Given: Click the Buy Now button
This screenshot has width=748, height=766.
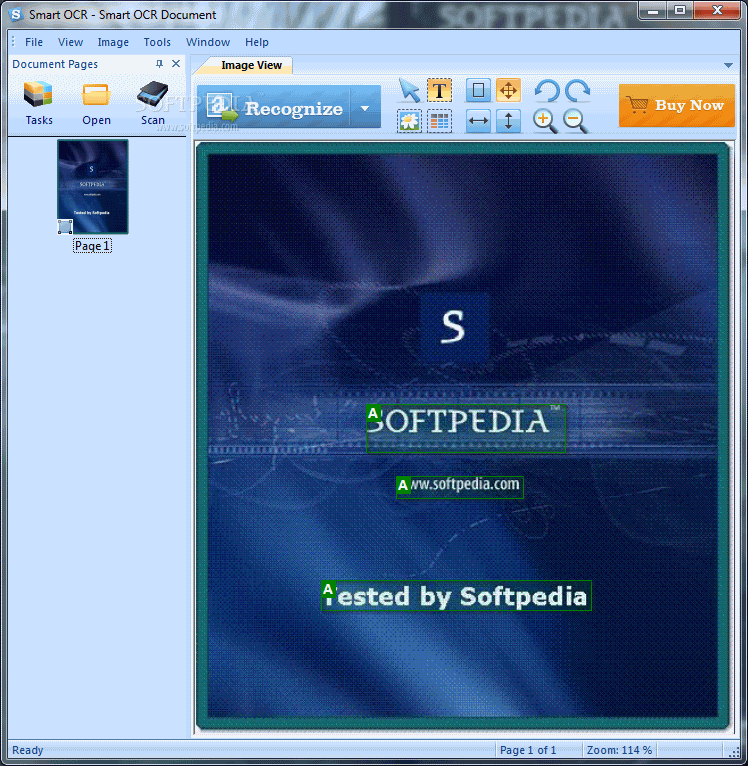Looking at the screenshot, I should [677, 106].
